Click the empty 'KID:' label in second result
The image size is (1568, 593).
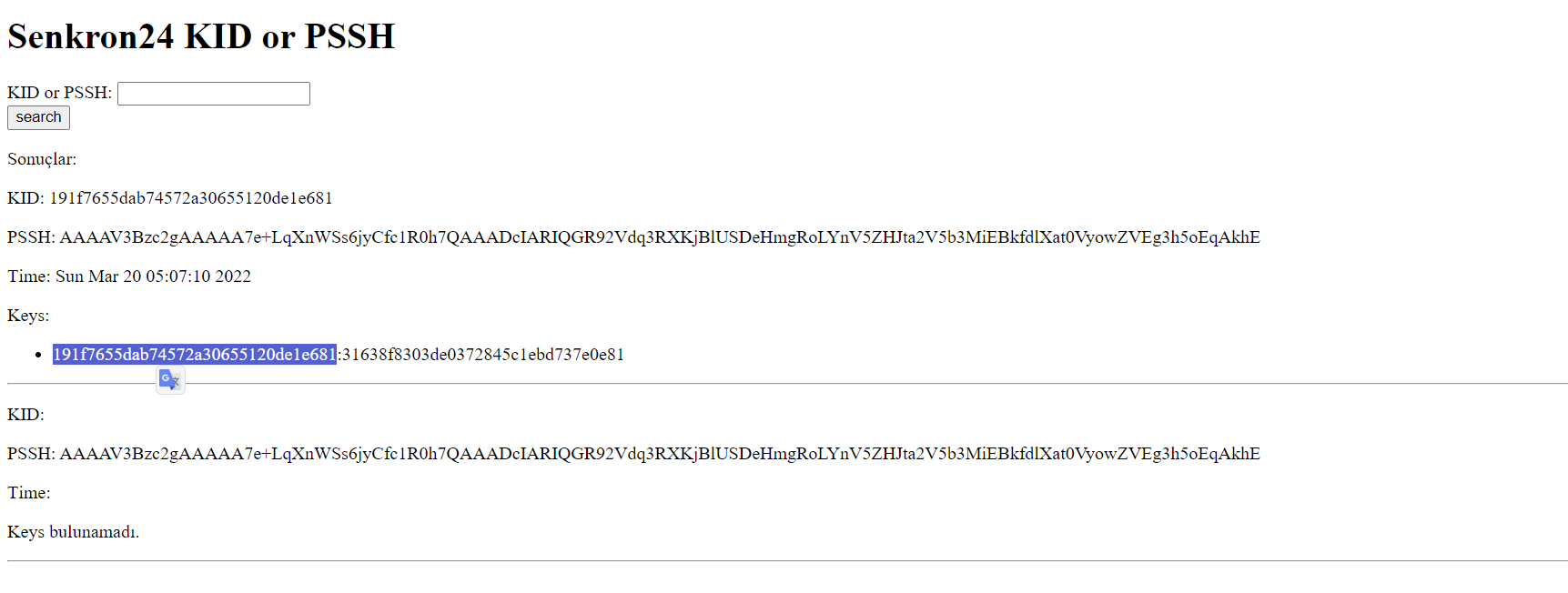(25, 415)
